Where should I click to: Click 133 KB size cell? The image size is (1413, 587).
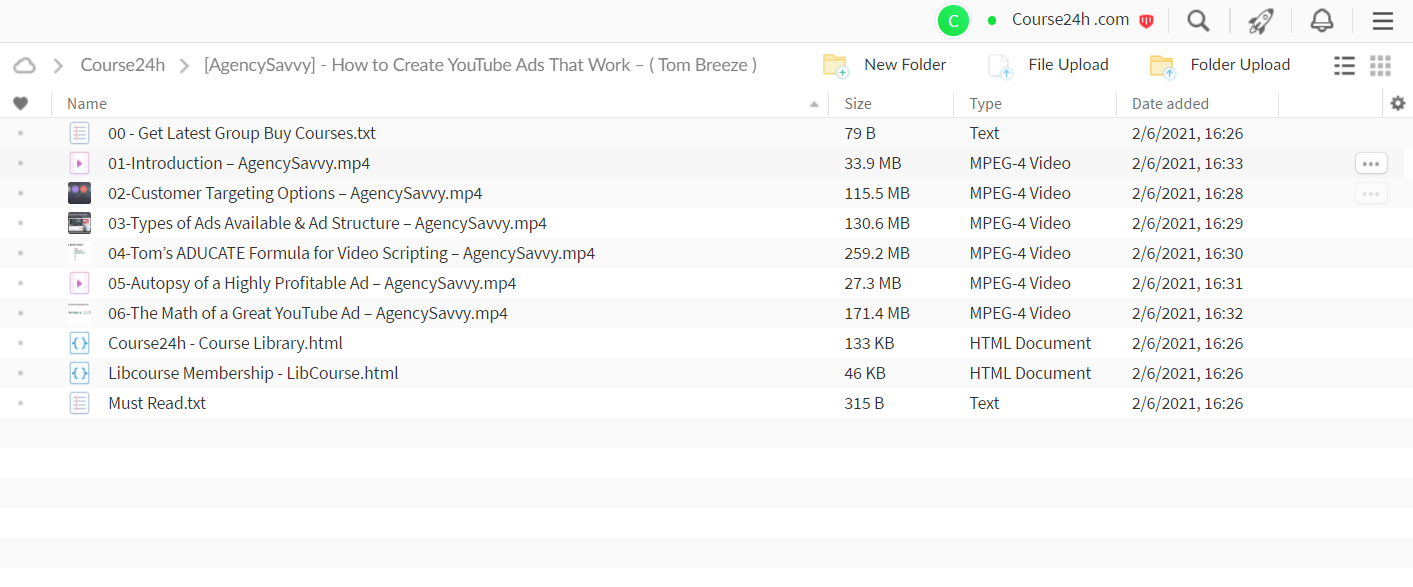[869, 343]
